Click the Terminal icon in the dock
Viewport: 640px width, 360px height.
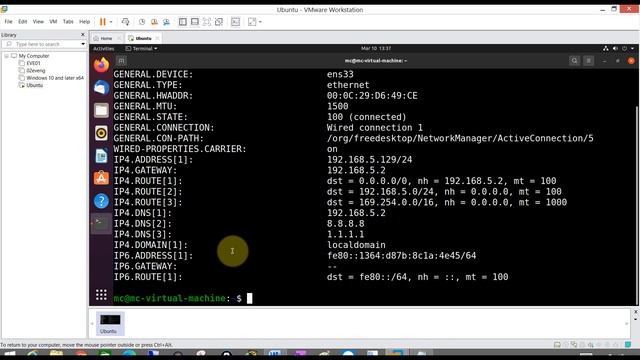(x=101, y=223)
